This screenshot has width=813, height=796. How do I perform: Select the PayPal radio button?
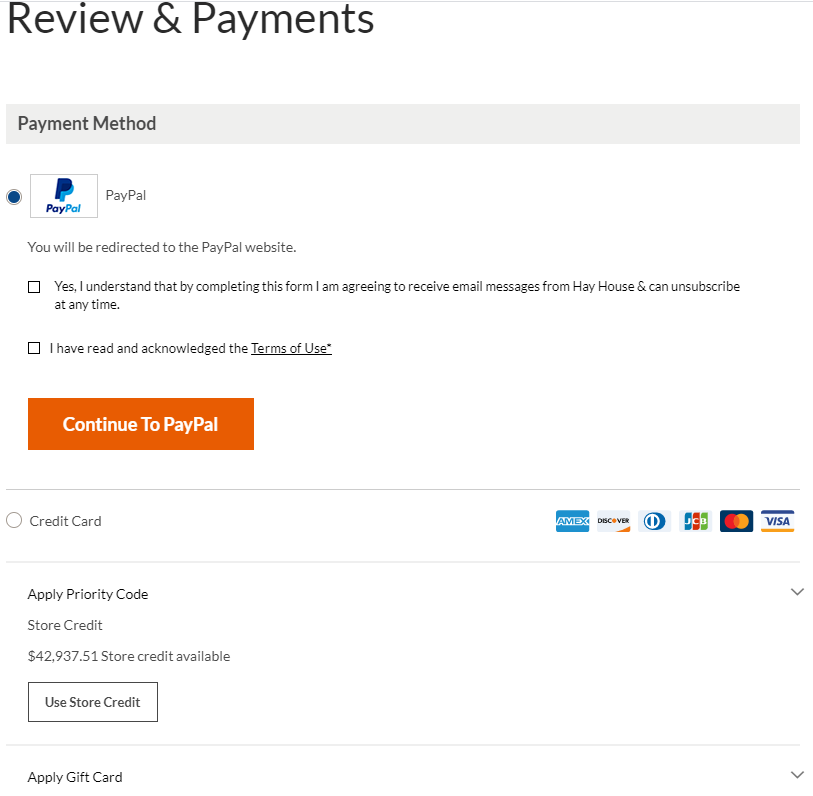pyautogui.click(x=14, y=197)
